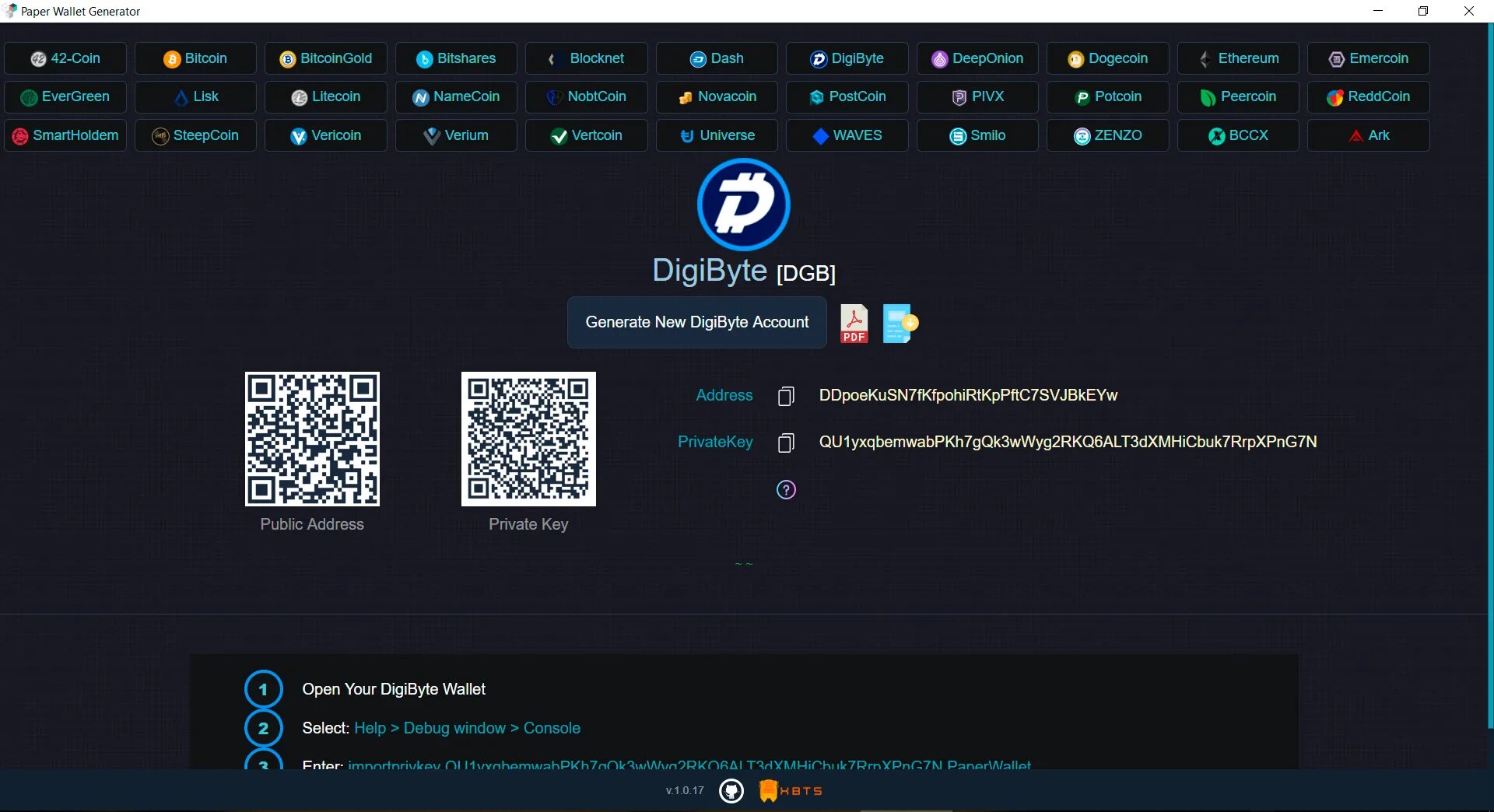The height and width of the screenshot is (812, 1494).
Task: Switch to Bitshares coin
Action: click(456, 58)
